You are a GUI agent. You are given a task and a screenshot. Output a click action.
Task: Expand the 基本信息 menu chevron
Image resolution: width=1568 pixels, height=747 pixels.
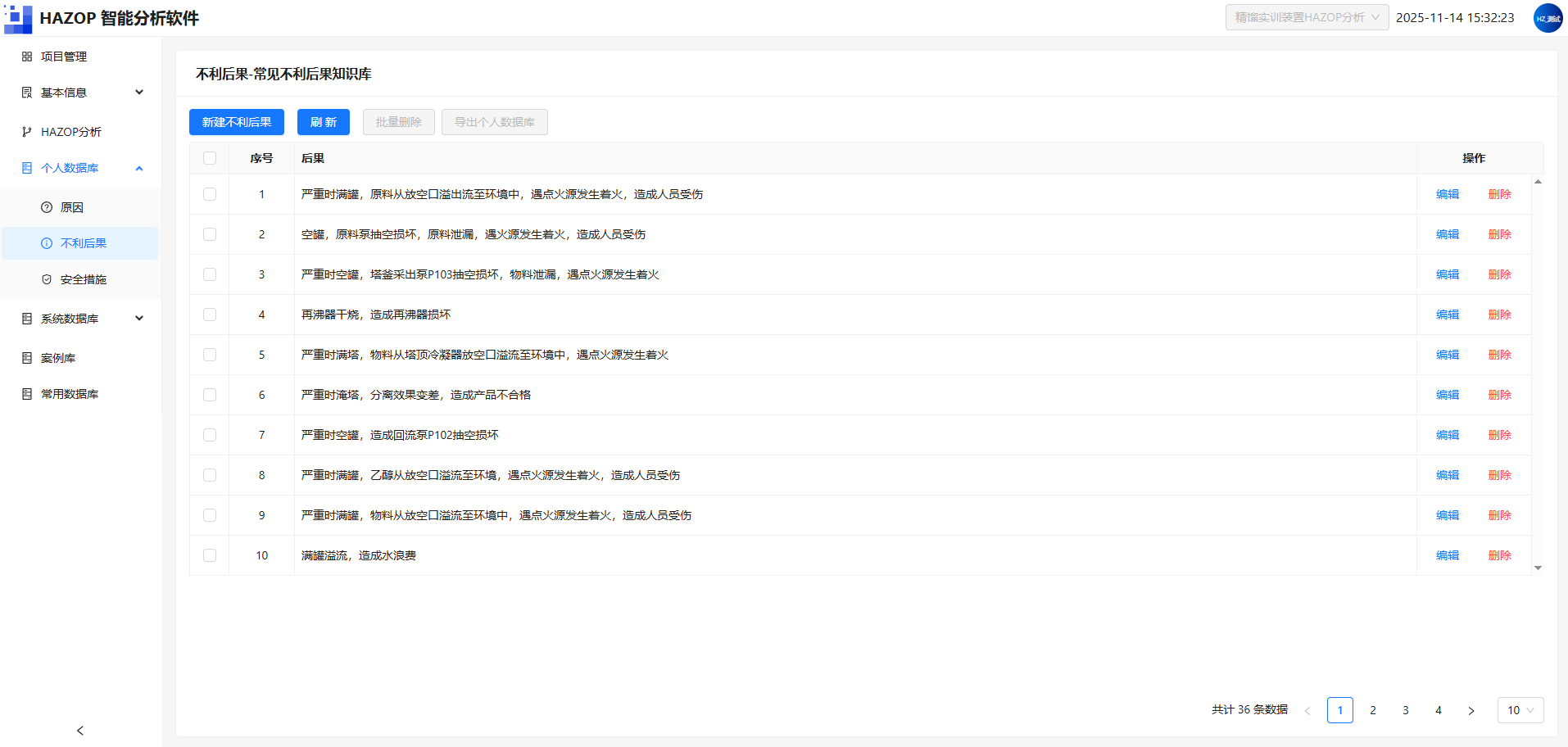139,93
